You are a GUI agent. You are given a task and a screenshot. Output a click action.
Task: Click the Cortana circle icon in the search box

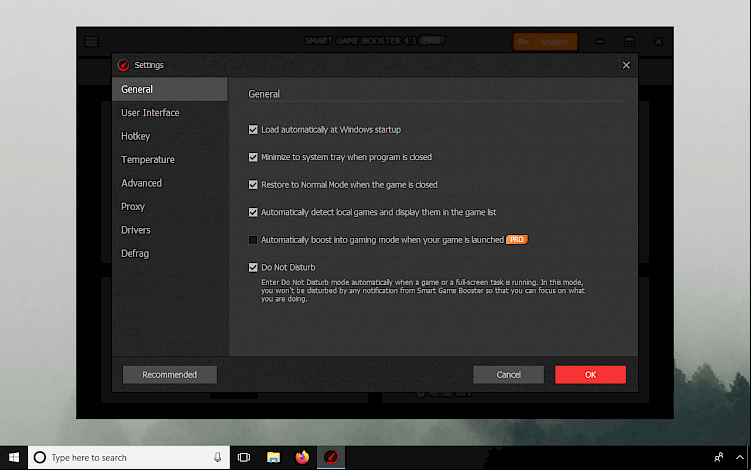pyautogui.click(x=40, y=458)
